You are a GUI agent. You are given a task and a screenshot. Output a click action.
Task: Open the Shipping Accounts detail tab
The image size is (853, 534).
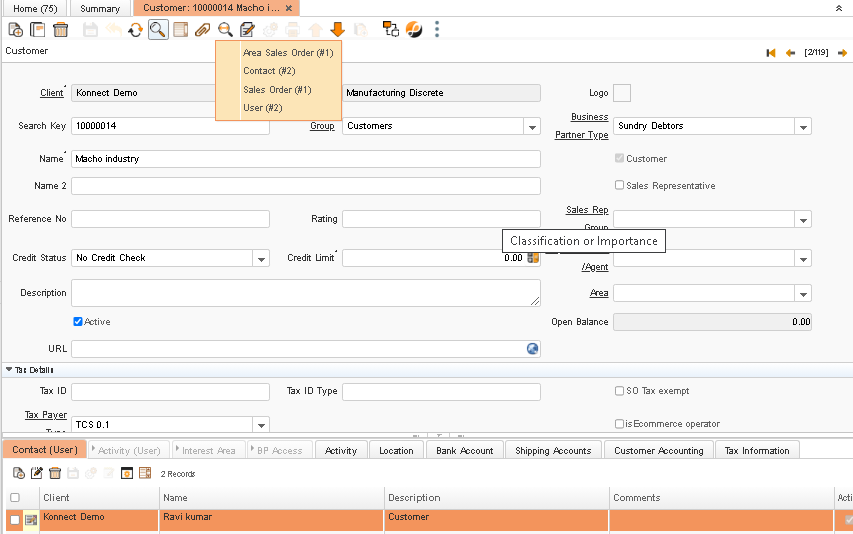[553, 450]
